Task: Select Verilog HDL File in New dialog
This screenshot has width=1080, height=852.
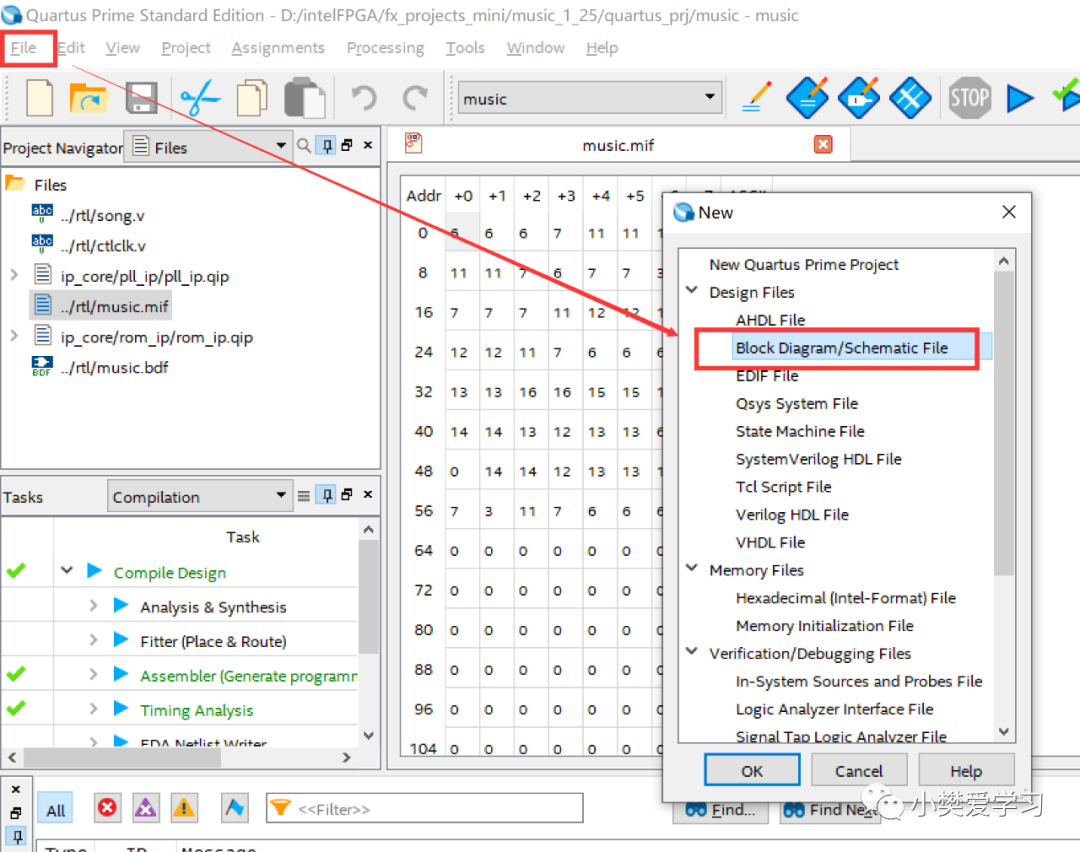Action: point(791,515)
